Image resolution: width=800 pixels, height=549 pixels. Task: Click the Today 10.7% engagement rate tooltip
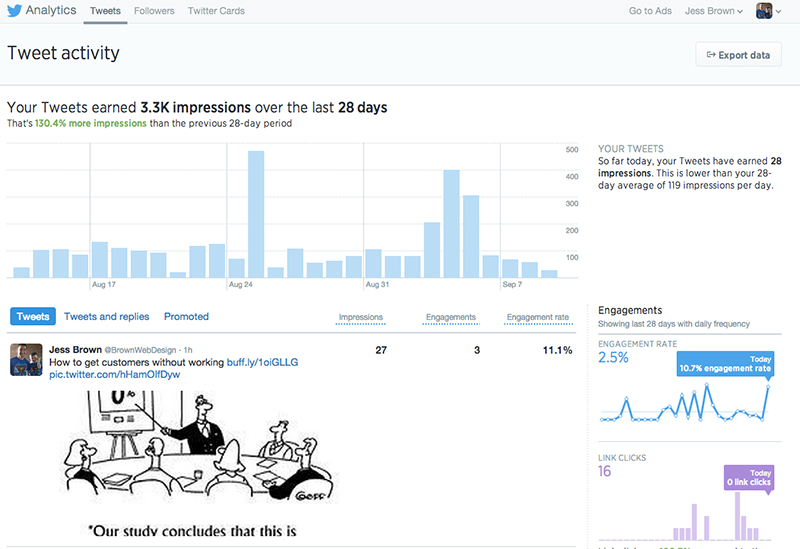pyautogui.click(x=725, y=364)
